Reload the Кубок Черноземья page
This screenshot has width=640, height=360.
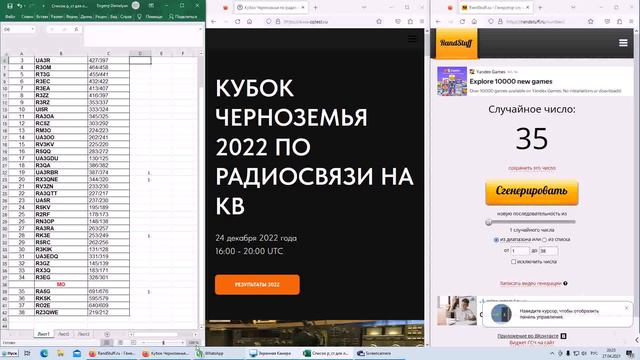coord(238,21)
